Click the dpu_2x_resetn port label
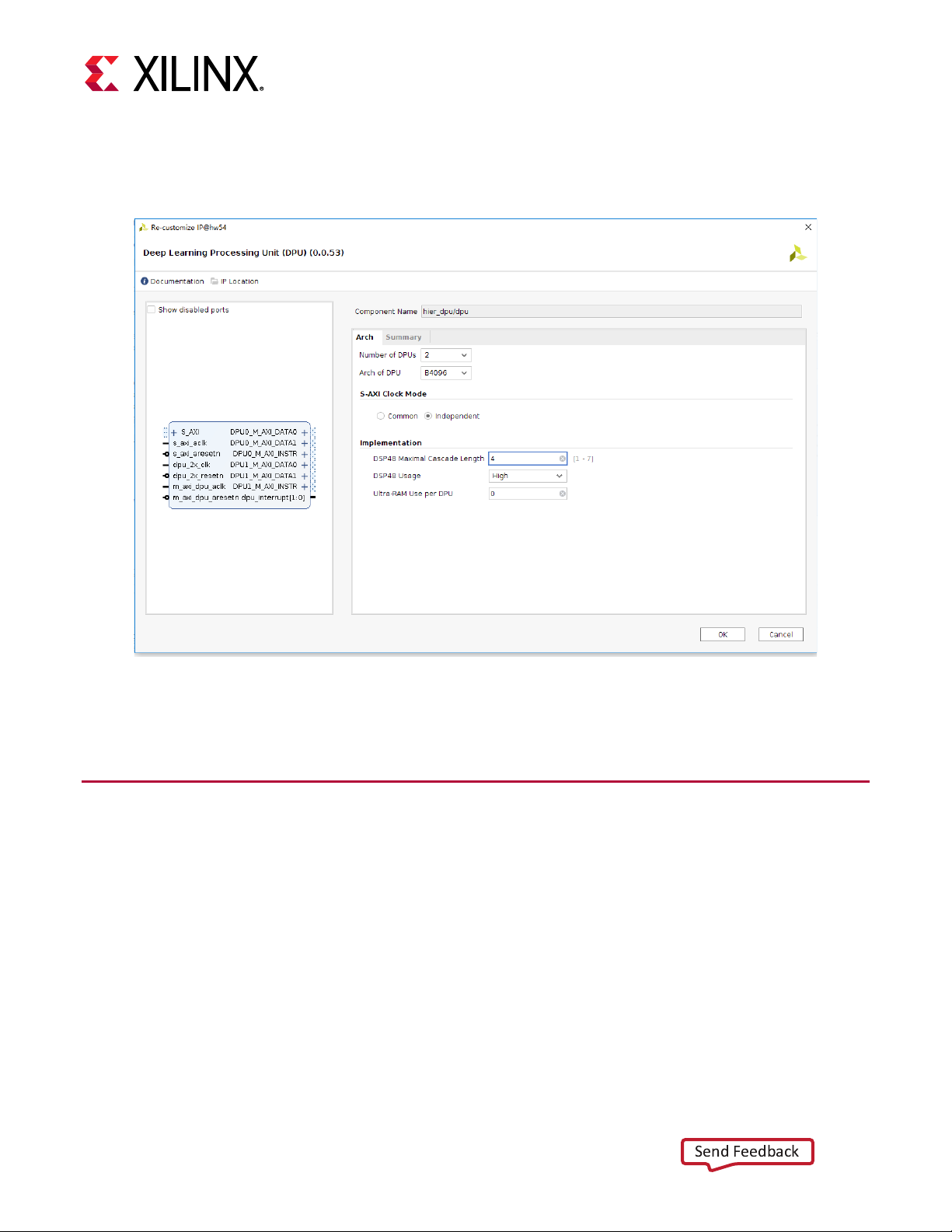Image resolution: width=952 pixels, height=1232 pixels. [198, 476]
